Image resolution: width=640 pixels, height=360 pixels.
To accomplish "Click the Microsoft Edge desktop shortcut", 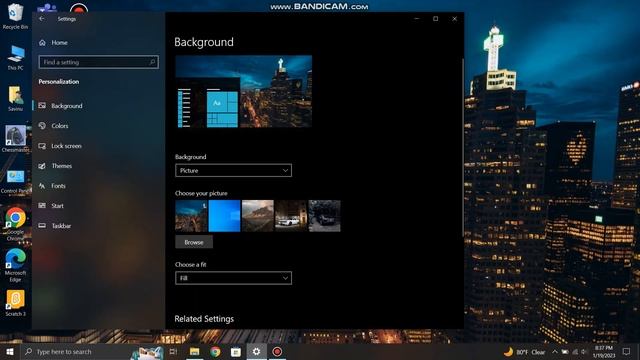I will point(16,265).
